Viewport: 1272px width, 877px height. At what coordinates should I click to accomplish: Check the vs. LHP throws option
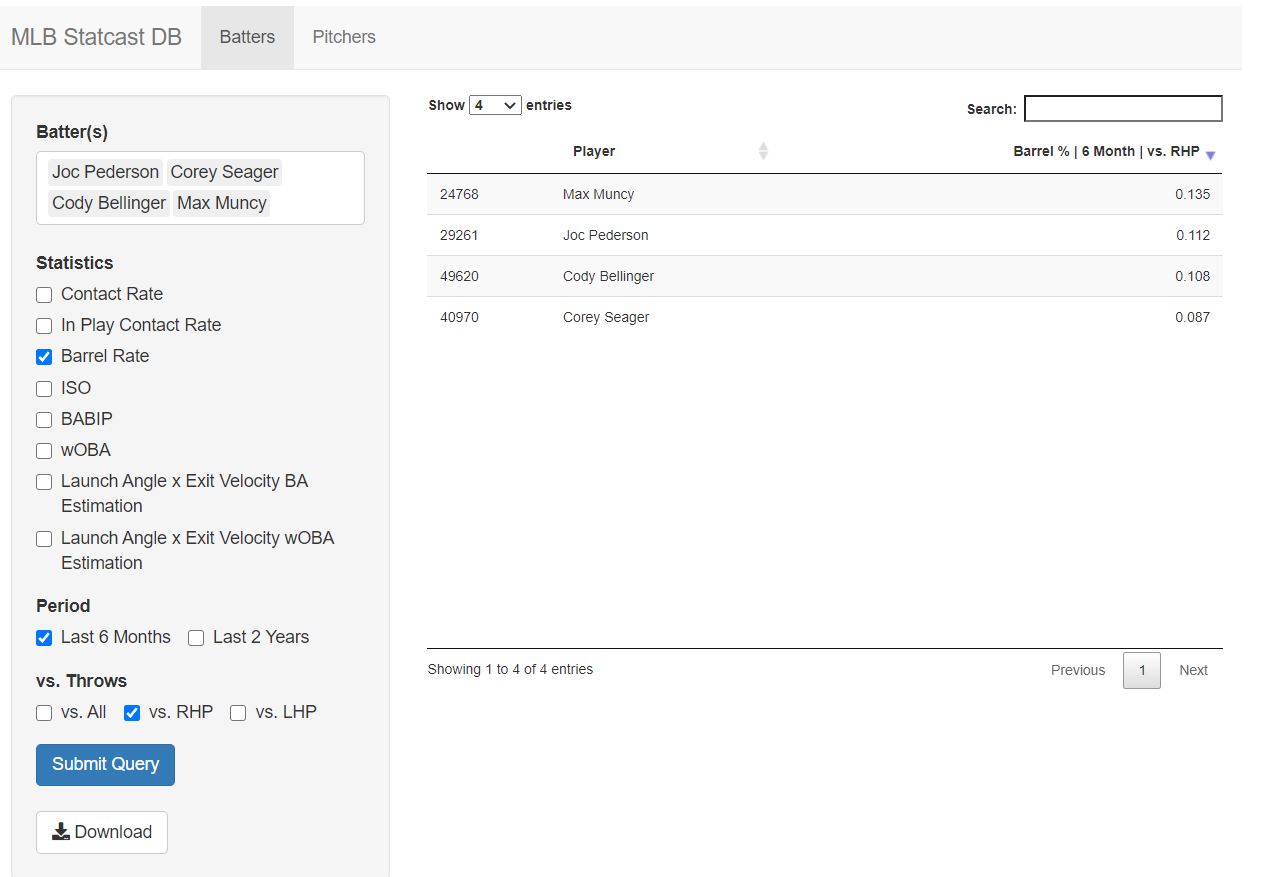[238, 713]
